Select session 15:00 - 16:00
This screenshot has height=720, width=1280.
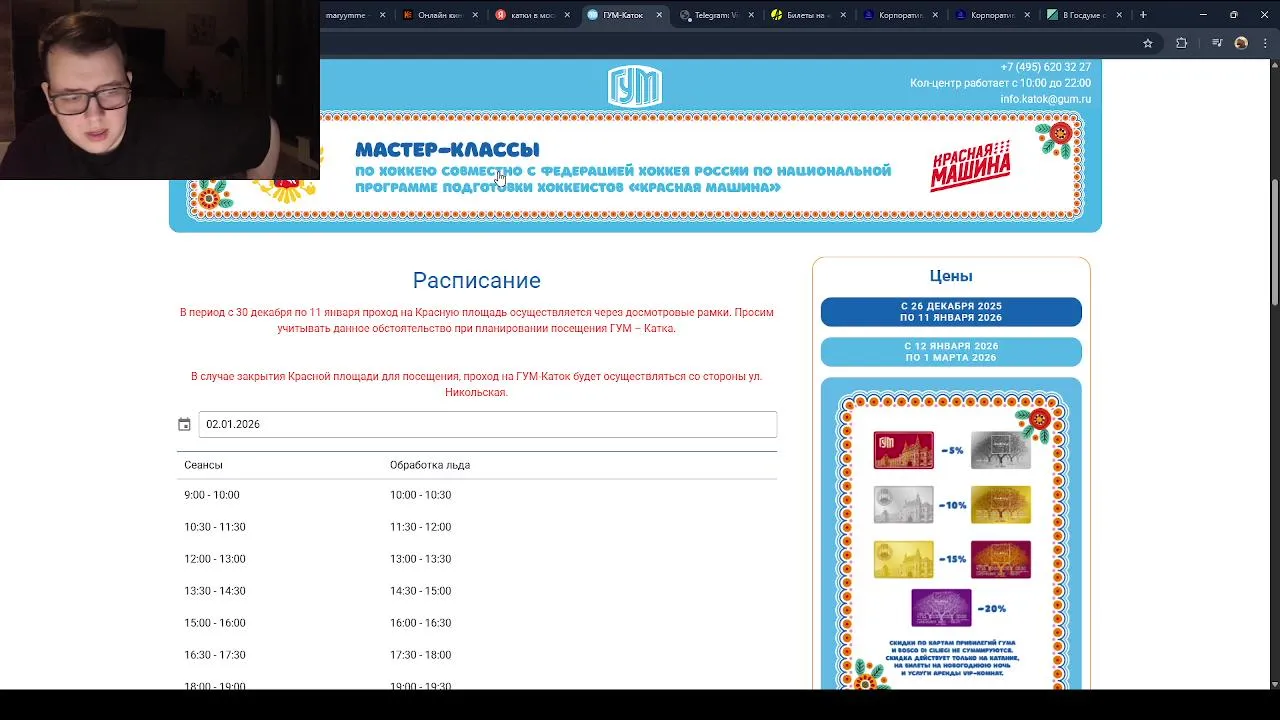tap(215, 623)
